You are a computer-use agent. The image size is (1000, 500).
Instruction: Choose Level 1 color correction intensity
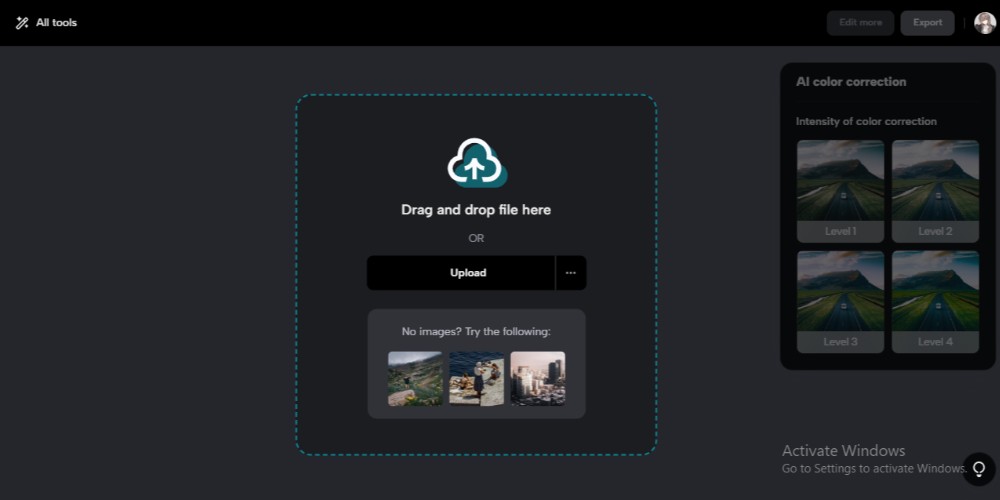[x=841, y=191]
